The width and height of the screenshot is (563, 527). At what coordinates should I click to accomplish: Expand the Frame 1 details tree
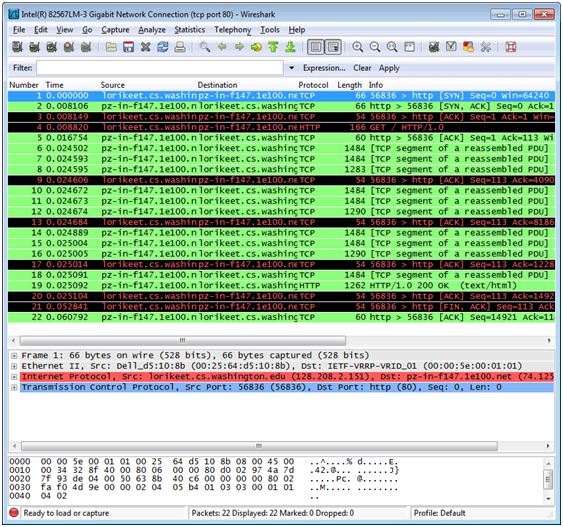pyautogui.click(x=14, y=356)
